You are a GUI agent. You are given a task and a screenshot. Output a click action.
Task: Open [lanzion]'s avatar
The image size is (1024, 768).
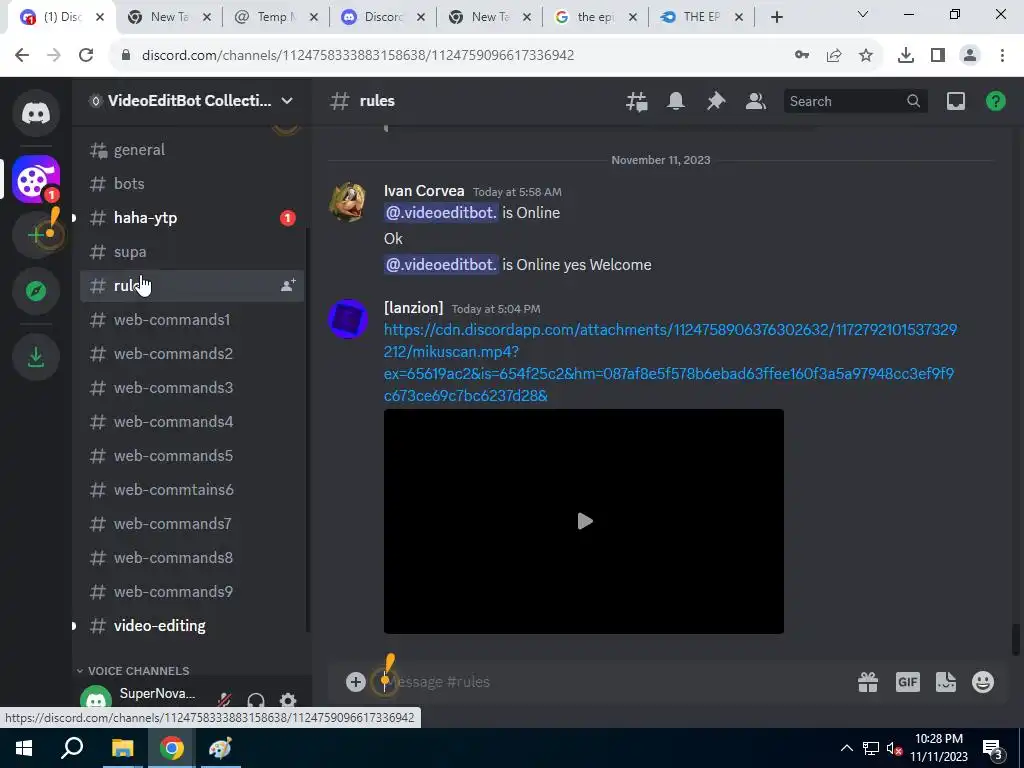(347, 319)
